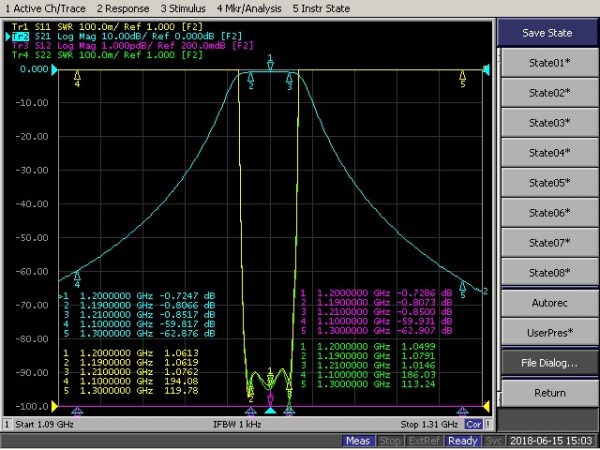Click the S21 marker 1 readout -0.7247 dB
Image resolution: width=600 pixels, height=450 pixels.
(187, 296)
